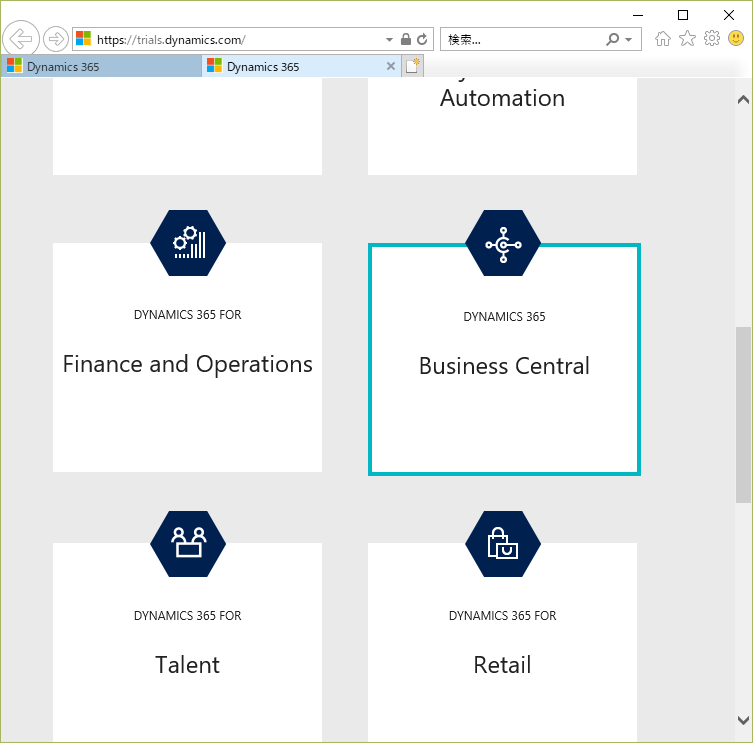Image resolution: width=753 pixels, height=743 pixels.
Task: Click 'DYNAMICS 365 FOR' above Talent
Action: pos(188,616)
